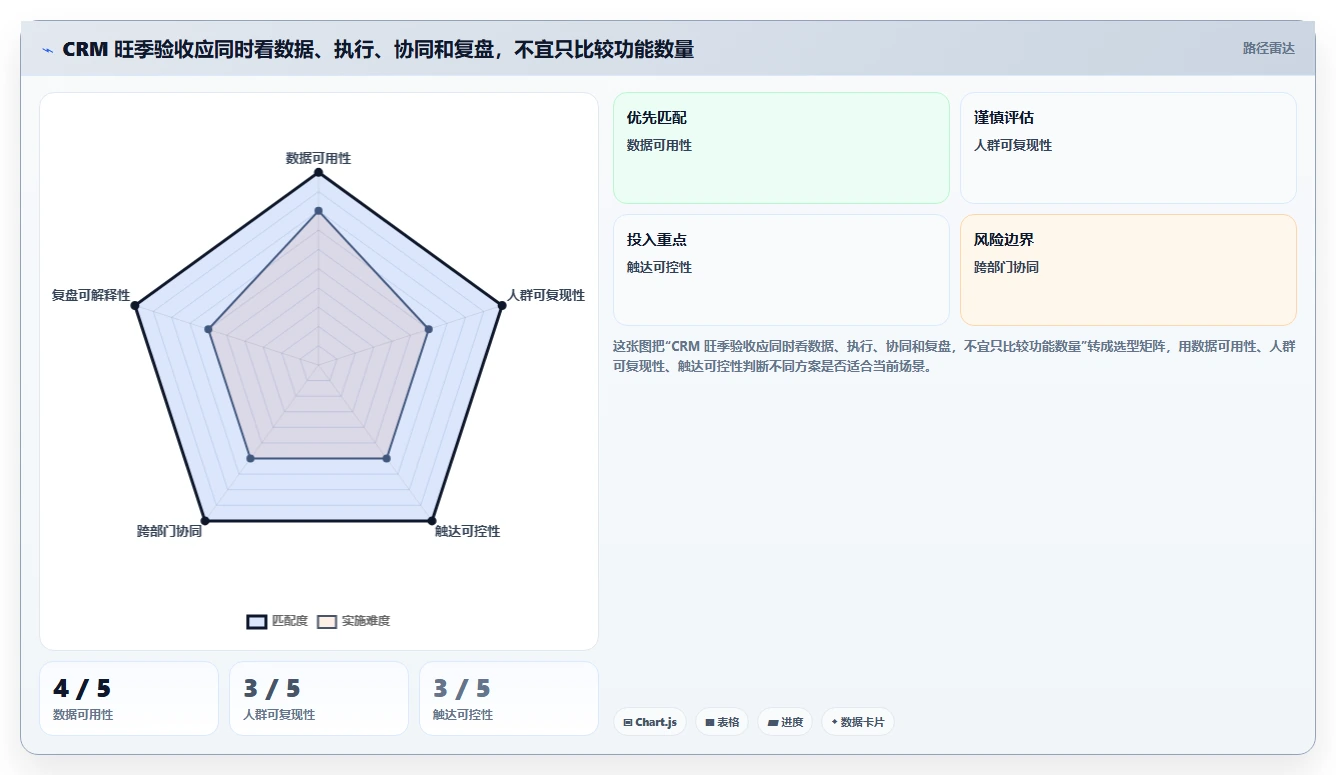Click the outer data point at 人群可复现性

(x=500, y=305)
